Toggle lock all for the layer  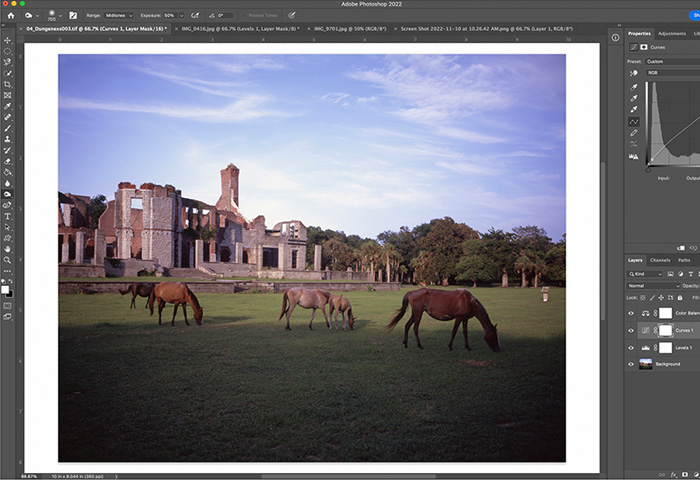pos(680,297)
